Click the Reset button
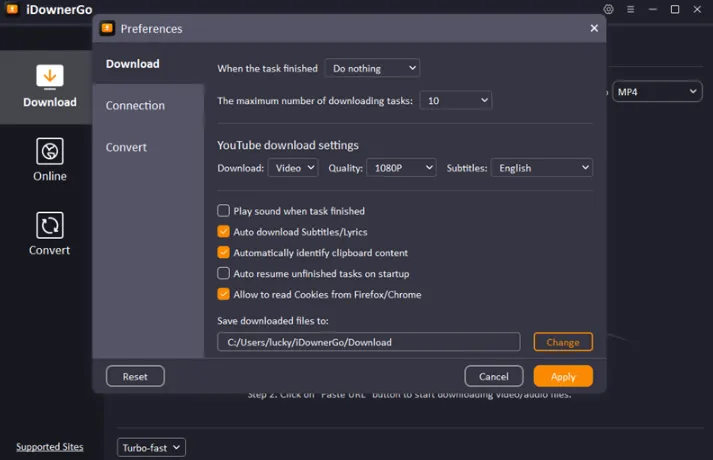Screen dimensions: 713x460 (135, 376)
